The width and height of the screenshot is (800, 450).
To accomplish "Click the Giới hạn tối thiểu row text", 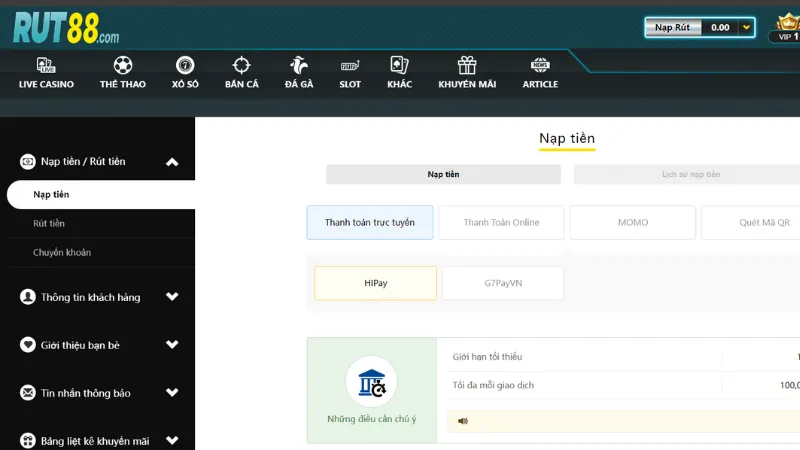I will pos(487,357).
